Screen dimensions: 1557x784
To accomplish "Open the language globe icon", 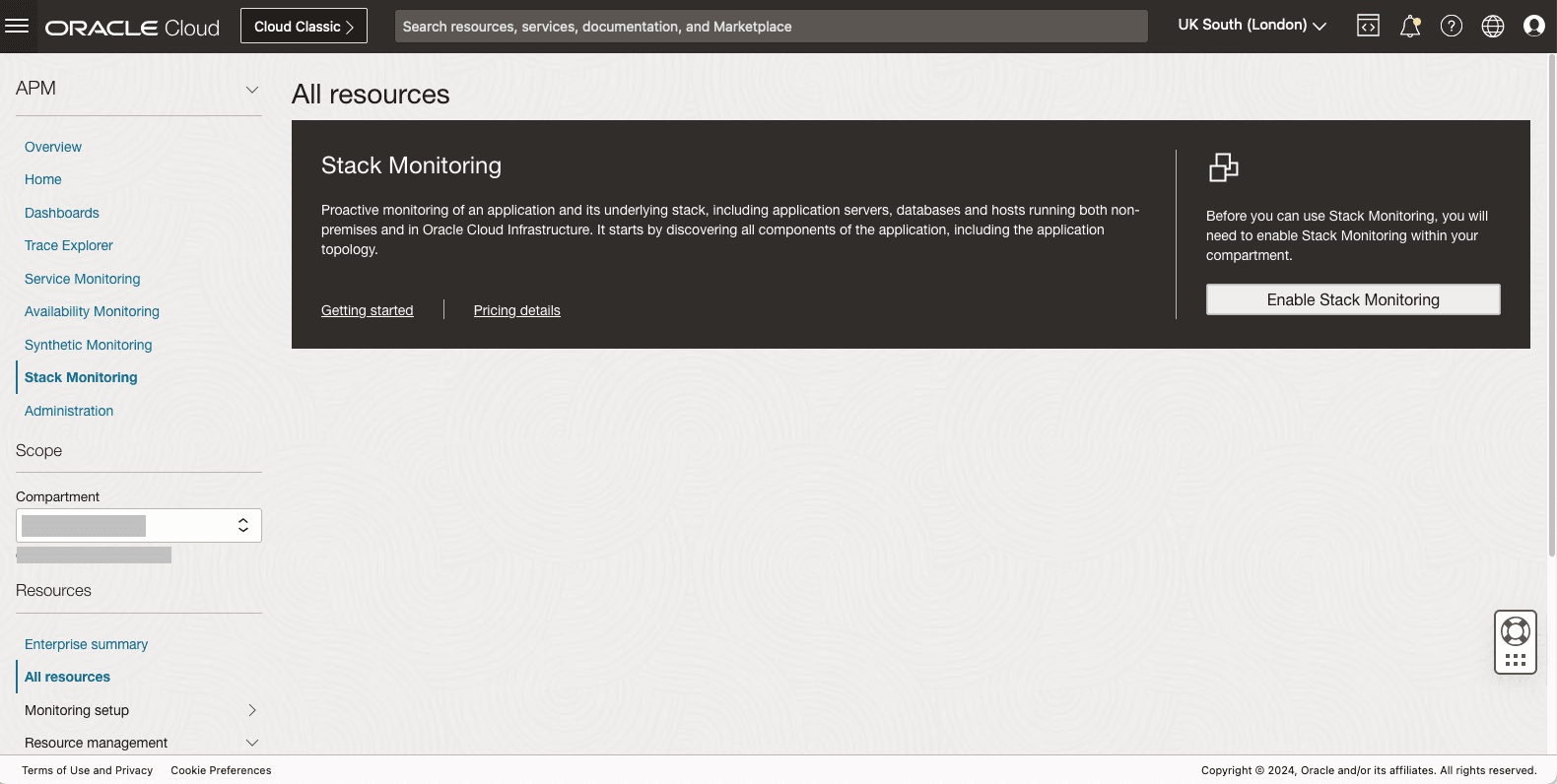I will click(1493, 27).
